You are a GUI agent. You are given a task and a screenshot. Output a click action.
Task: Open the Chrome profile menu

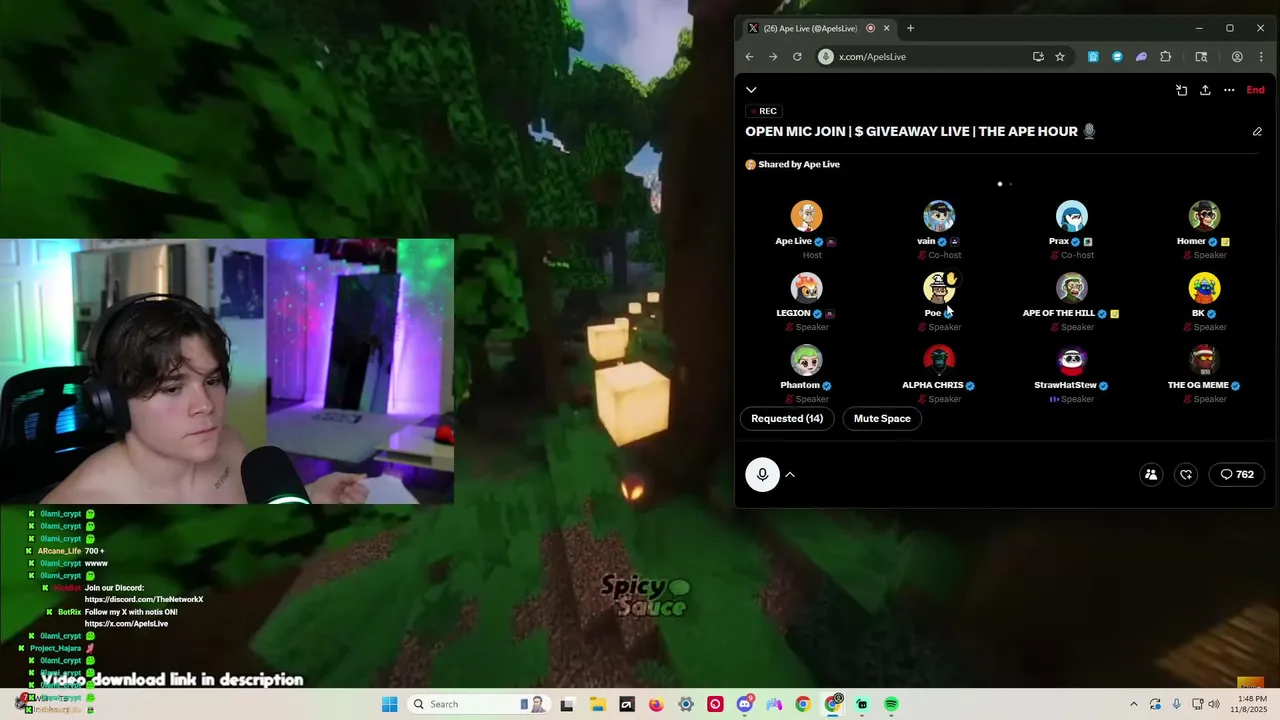pyautogui.click(x=1237, y=57)
